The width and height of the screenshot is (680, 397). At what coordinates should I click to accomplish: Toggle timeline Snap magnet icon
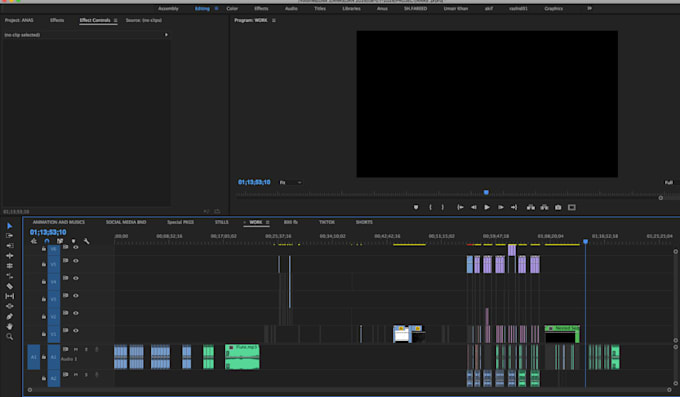click(47, 241)
